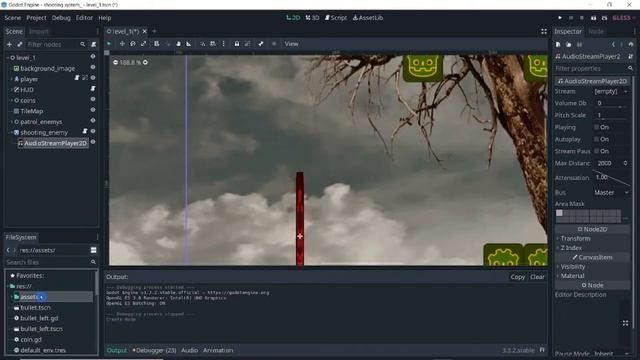The height and width of the screenshot is (360, 640).
Task: Open the Editor menu
Action: [x=84, y=18]
